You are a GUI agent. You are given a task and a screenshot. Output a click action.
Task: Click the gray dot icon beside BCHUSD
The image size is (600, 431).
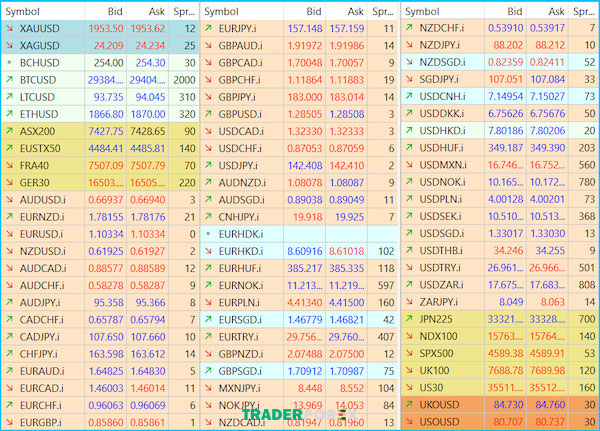(10, 62)
